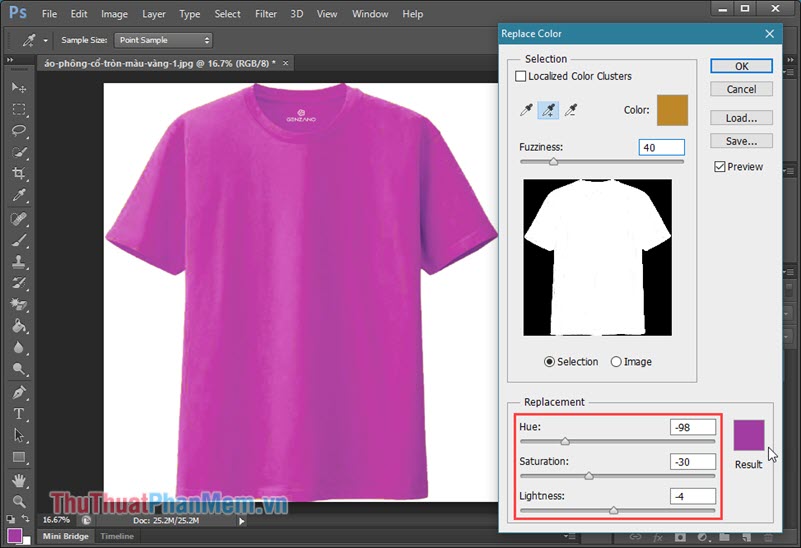The width and height of the screenshot is (801, 548).
Task: Select the Paint Bucket tool
Action: point(18,326)
